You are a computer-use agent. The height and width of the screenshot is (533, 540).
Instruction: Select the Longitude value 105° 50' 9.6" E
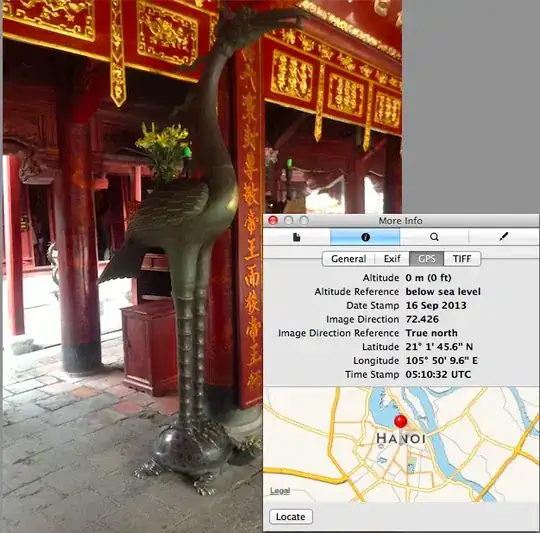442,360
